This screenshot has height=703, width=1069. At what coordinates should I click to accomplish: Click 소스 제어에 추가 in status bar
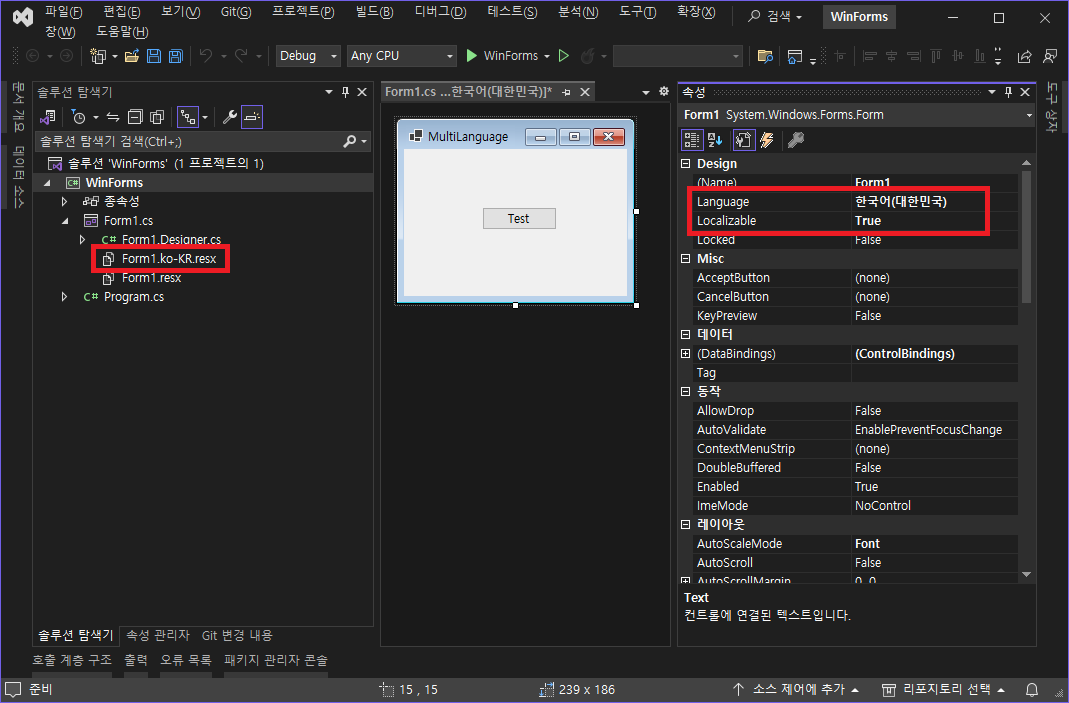796,689
